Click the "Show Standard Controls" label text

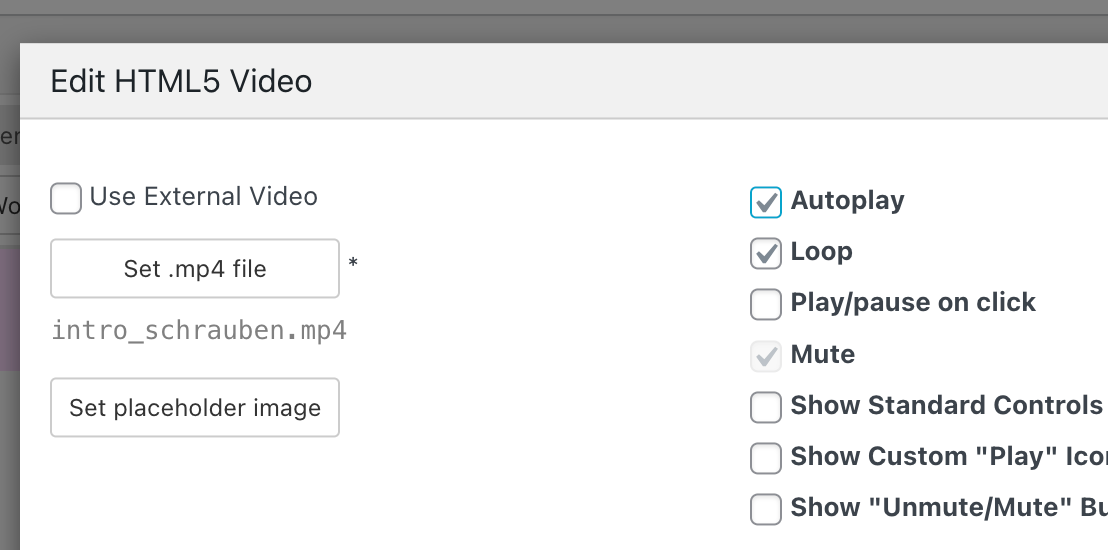pyautogui.click(x=946, y=406)
